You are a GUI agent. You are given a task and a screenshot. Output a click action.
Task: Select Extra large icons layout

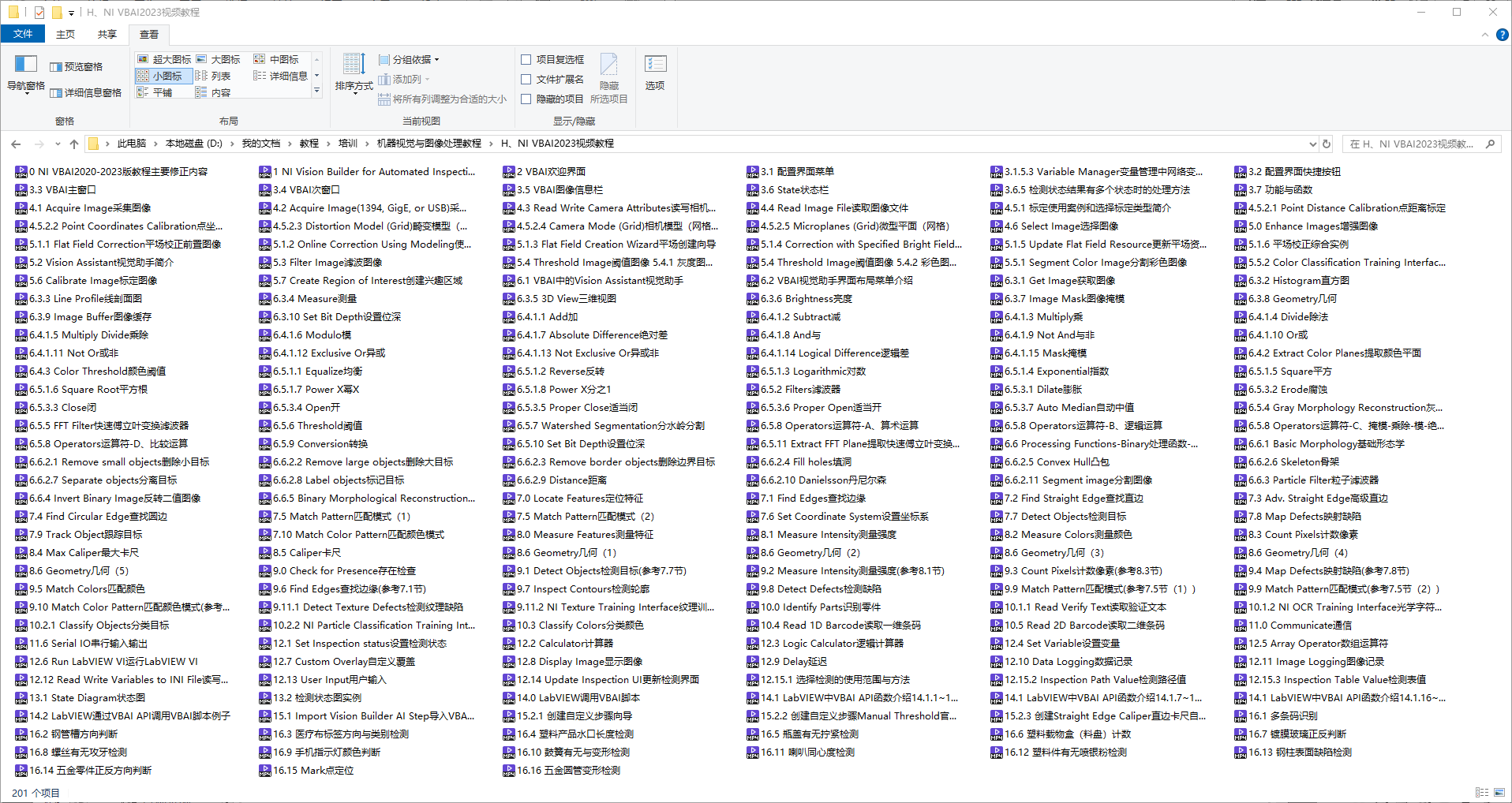tap(164, 59)
